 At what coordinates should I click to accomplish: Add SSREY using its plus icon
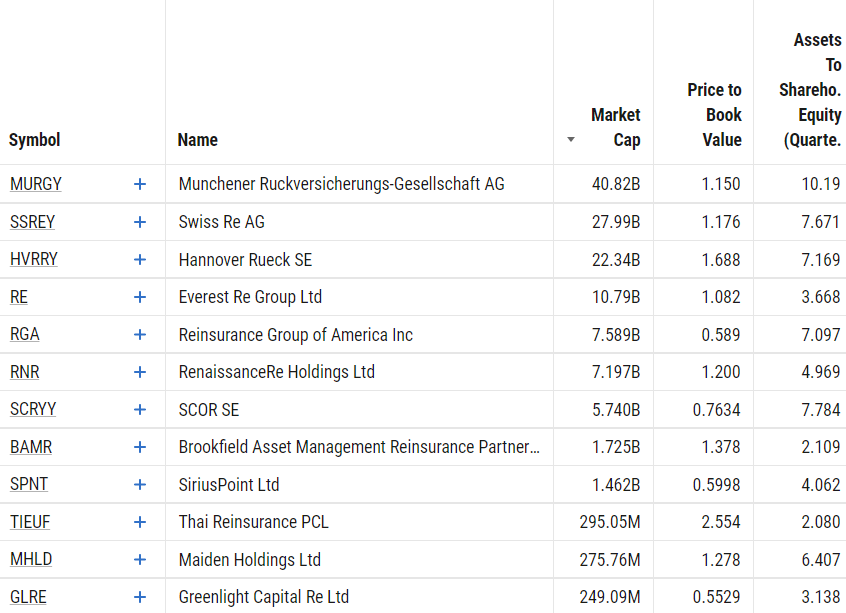(140, 222)
